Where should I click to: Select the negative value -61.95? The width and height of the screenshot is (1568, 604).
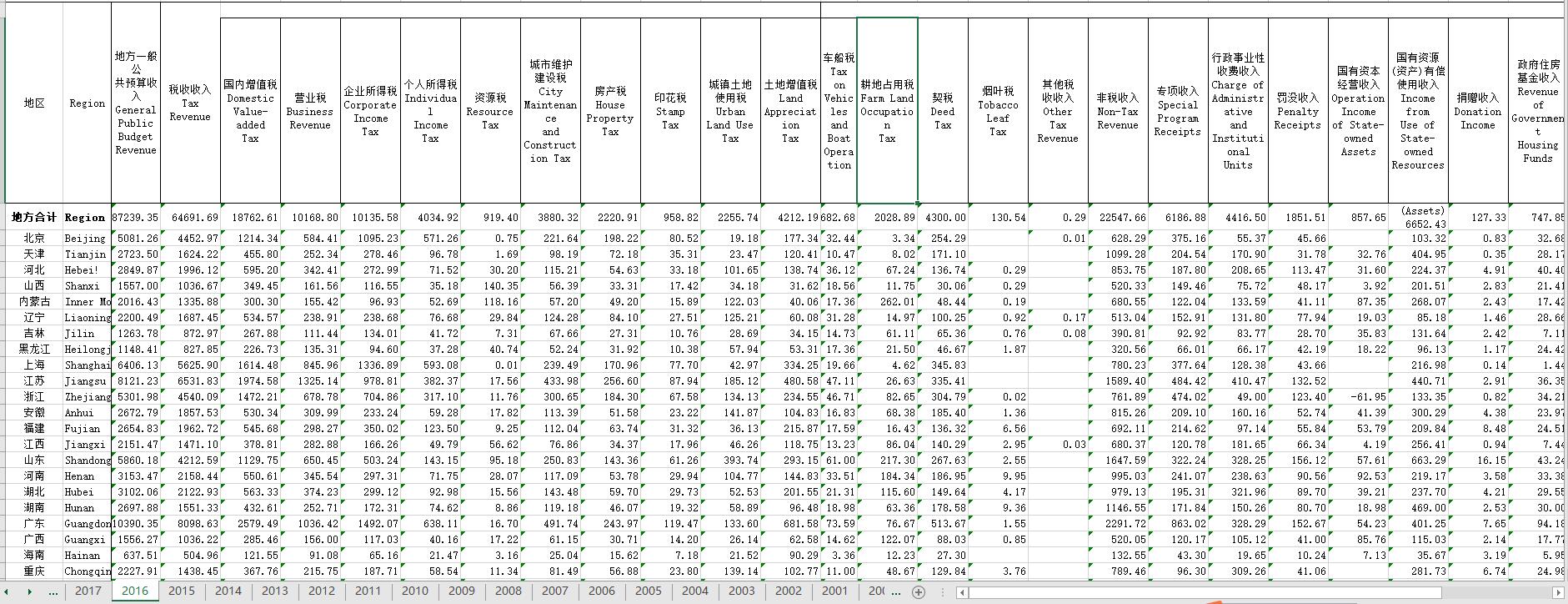click(x=1358, y=397)
